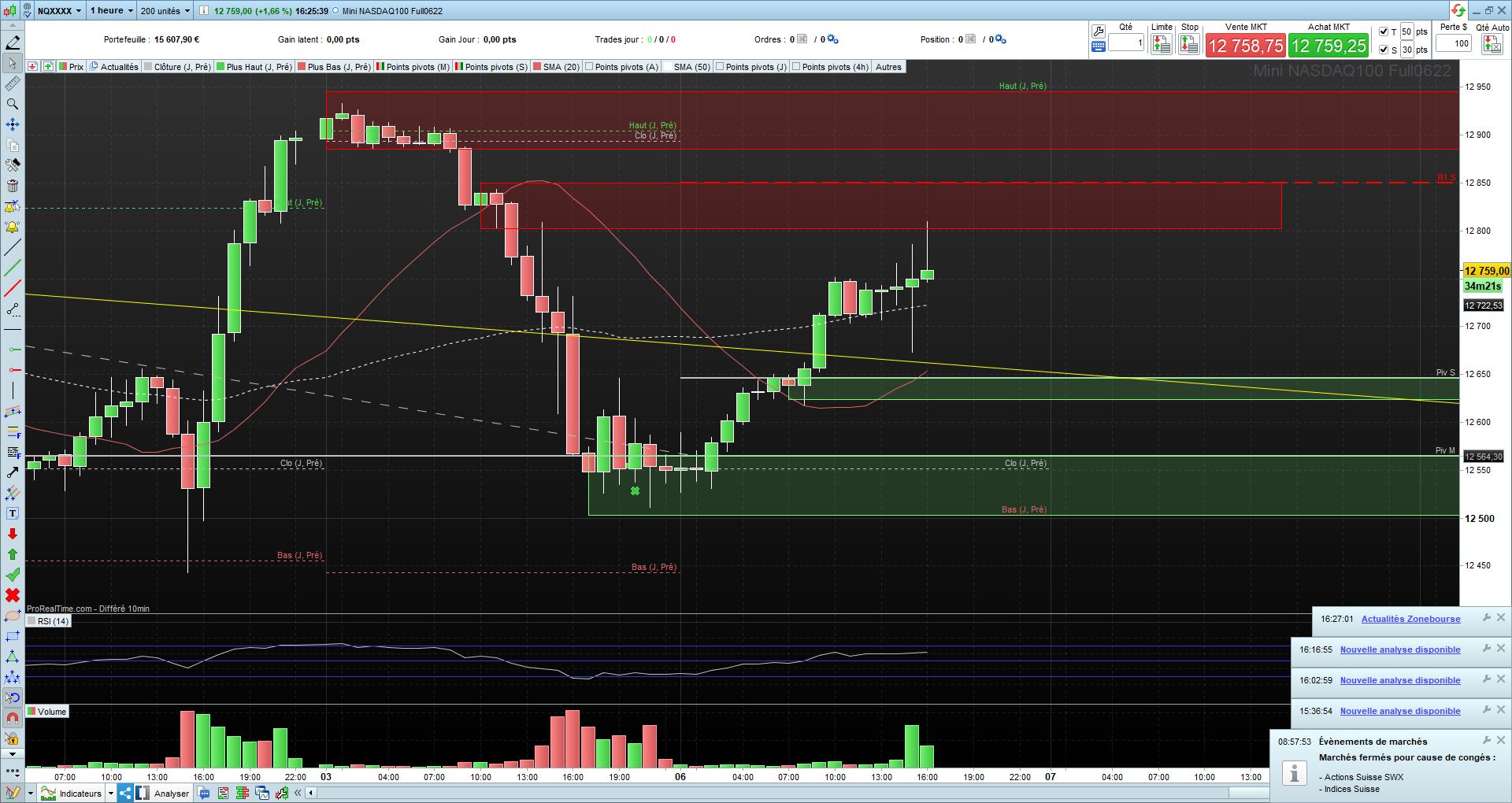Toggle the RSI (14) indicator box

coord(32,621)
